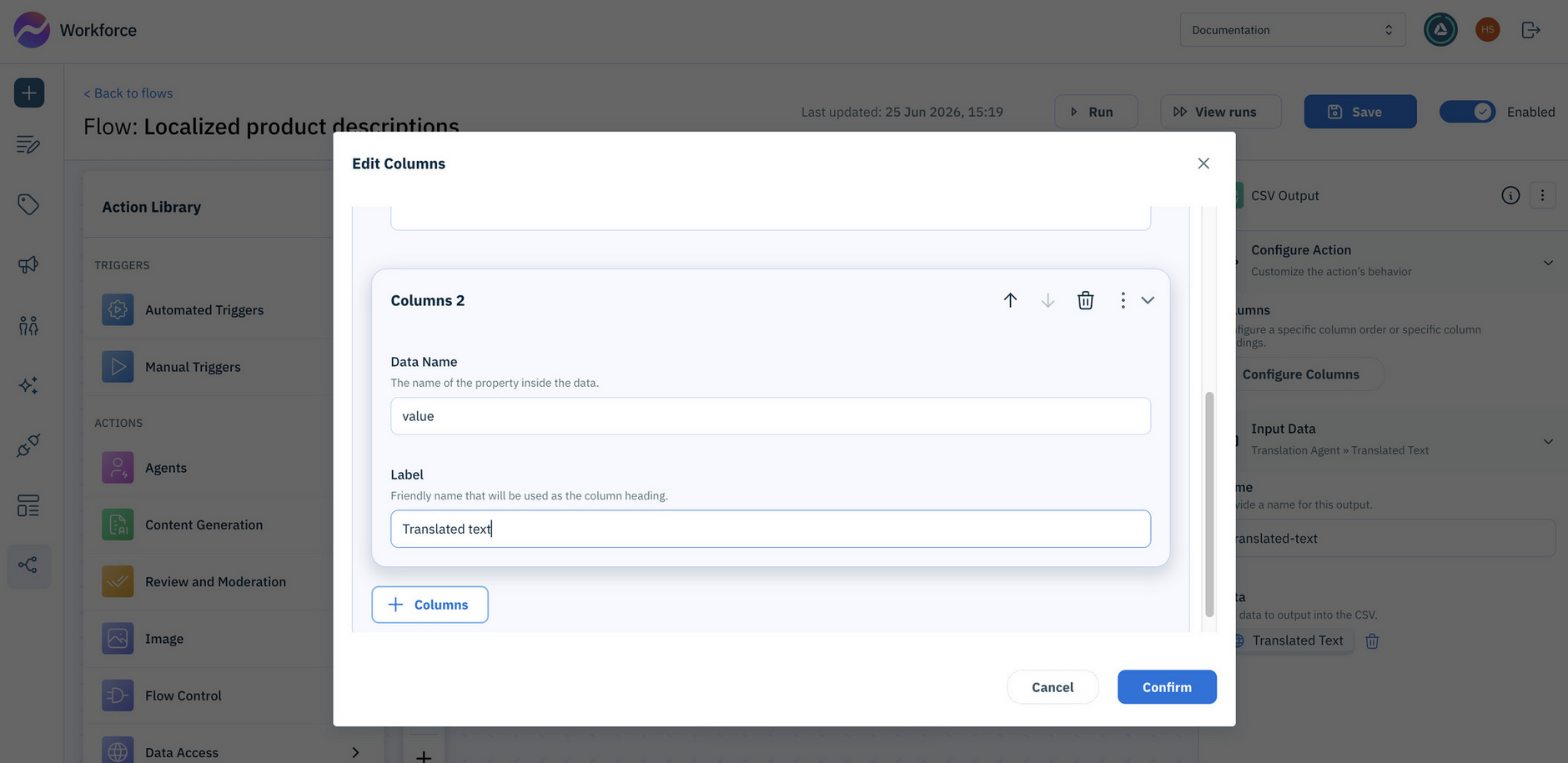The height and width of the screenshot is (763, 1568).
Task: Open the Documentation workspace dropdown
Action: click(1293, 30)
